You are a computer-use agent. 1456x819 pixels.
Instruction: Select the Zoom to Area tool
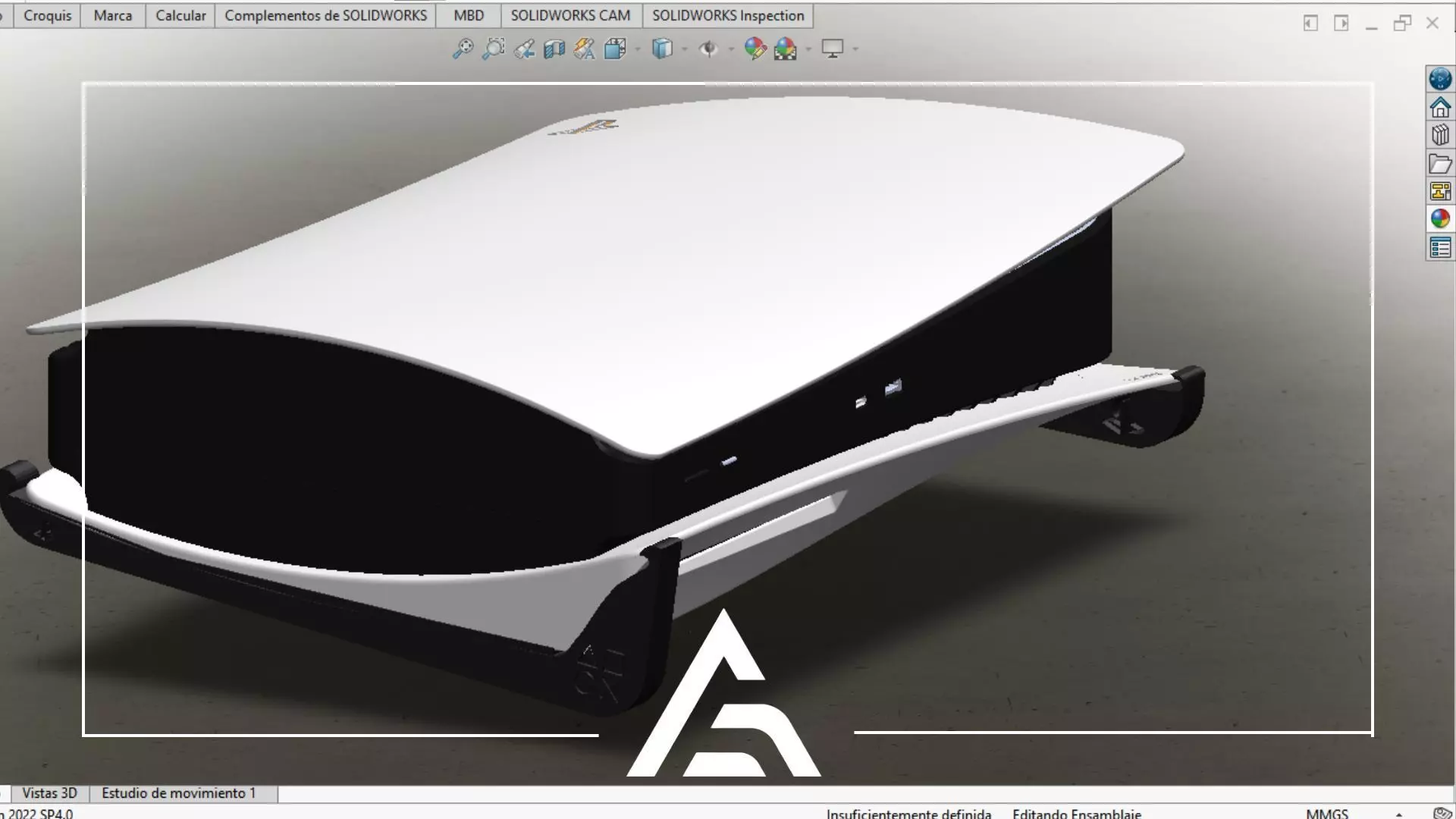(x=494, y=49)
